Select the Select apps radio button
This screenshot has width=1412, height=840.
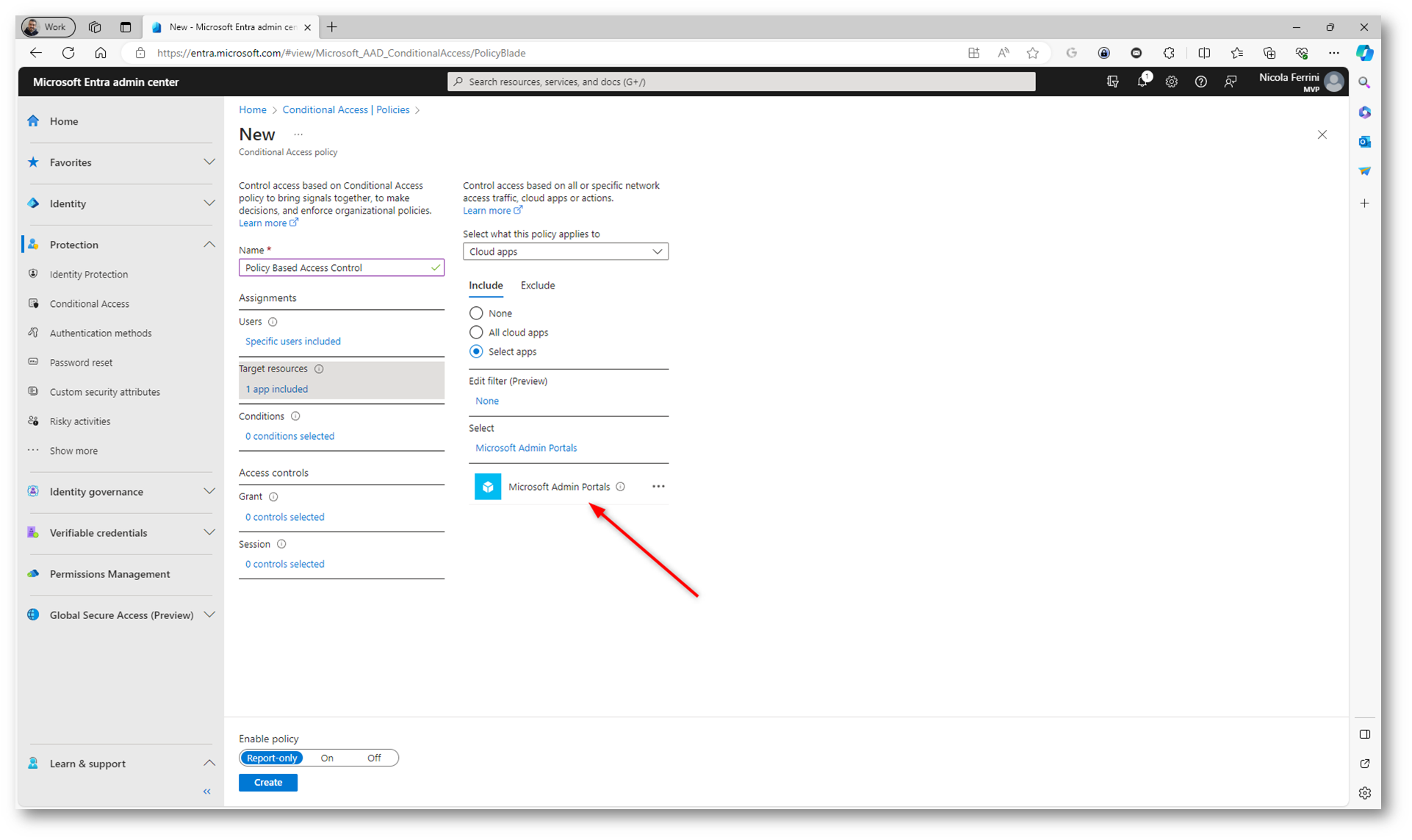click(x=476, y=352)
